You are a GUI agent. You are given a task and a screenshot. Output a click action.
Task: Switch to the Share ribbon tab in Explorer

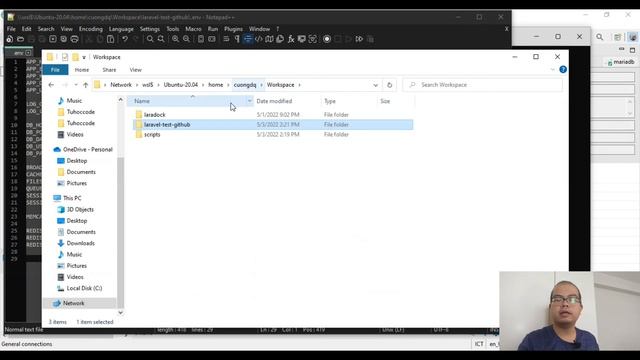(109, 70)
